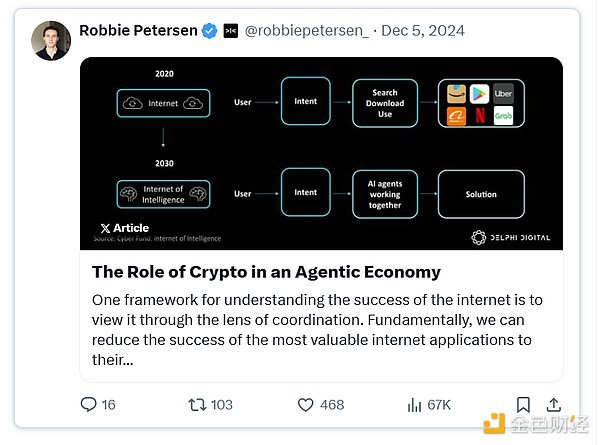600x445 pixels.
Task: Click the 468 likes count
Action: click(x=331, y=404)
